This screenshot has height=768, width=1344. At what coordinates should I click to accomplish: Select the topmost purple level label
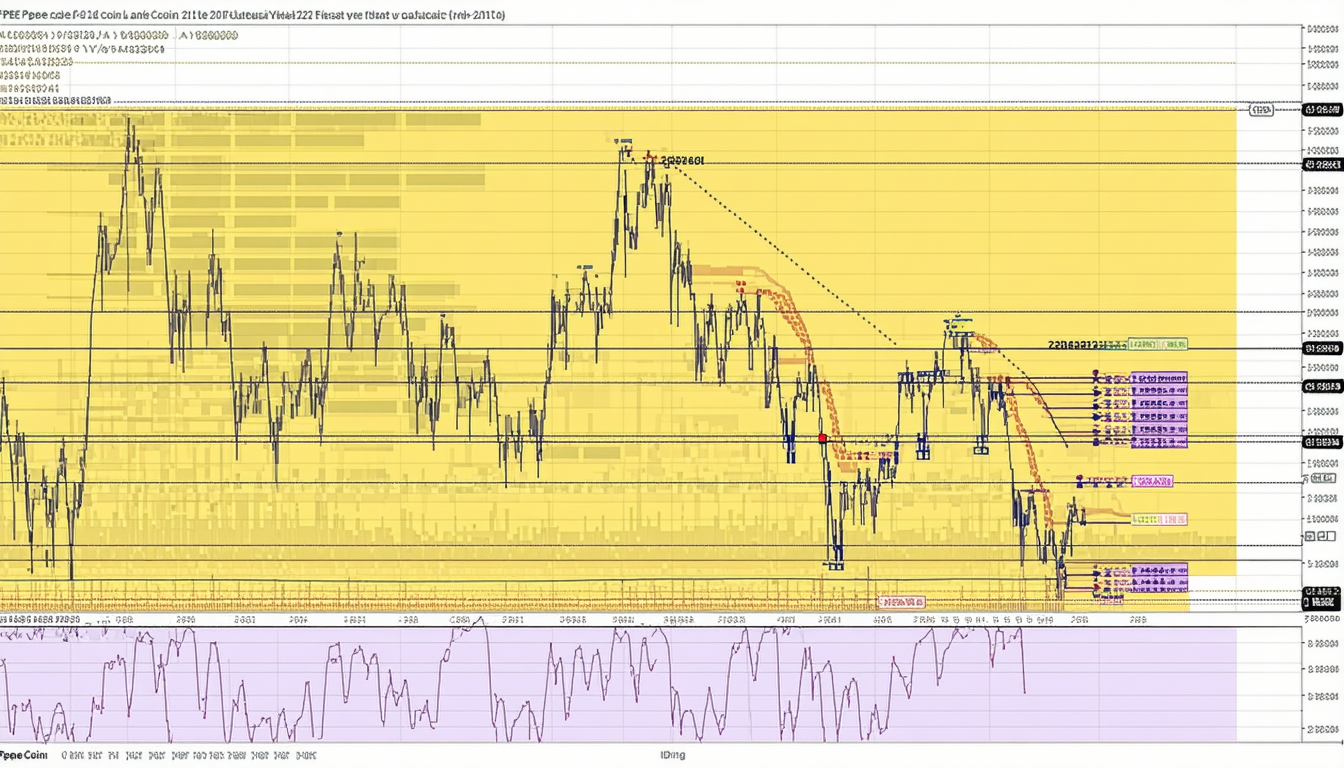1158,378
